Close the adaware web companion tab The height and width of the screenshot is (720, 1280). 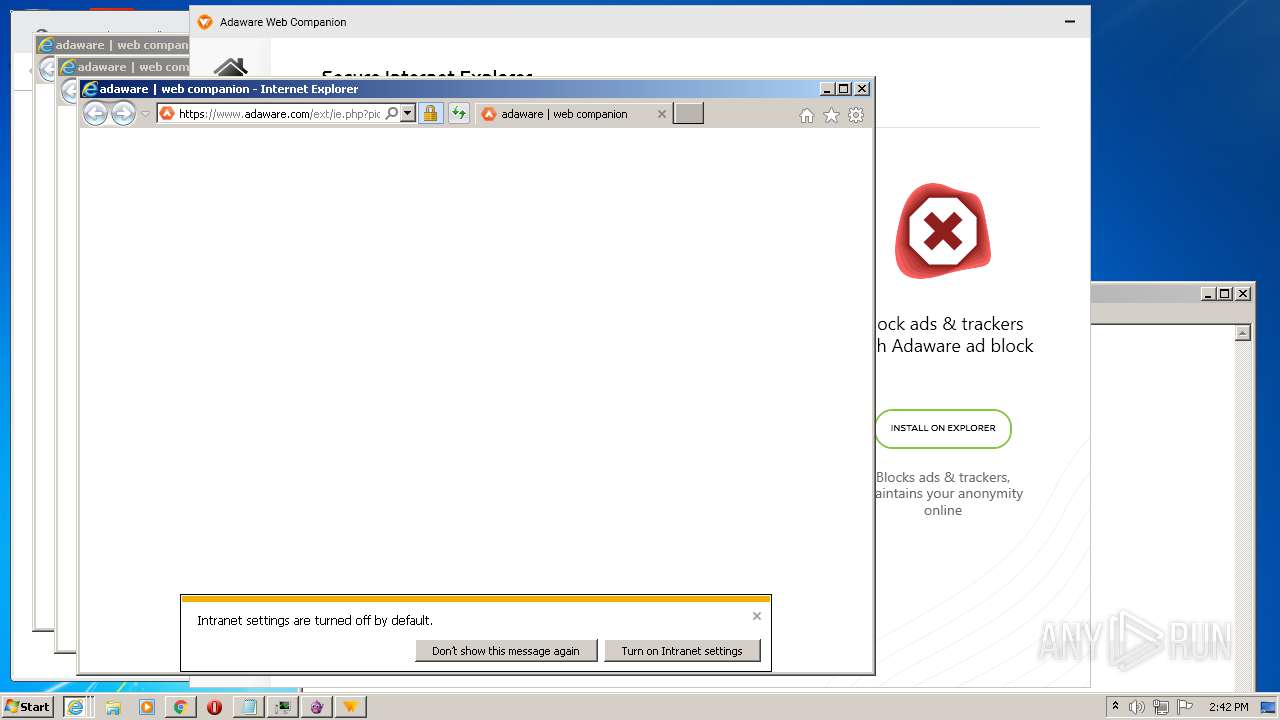pos(661,114)
